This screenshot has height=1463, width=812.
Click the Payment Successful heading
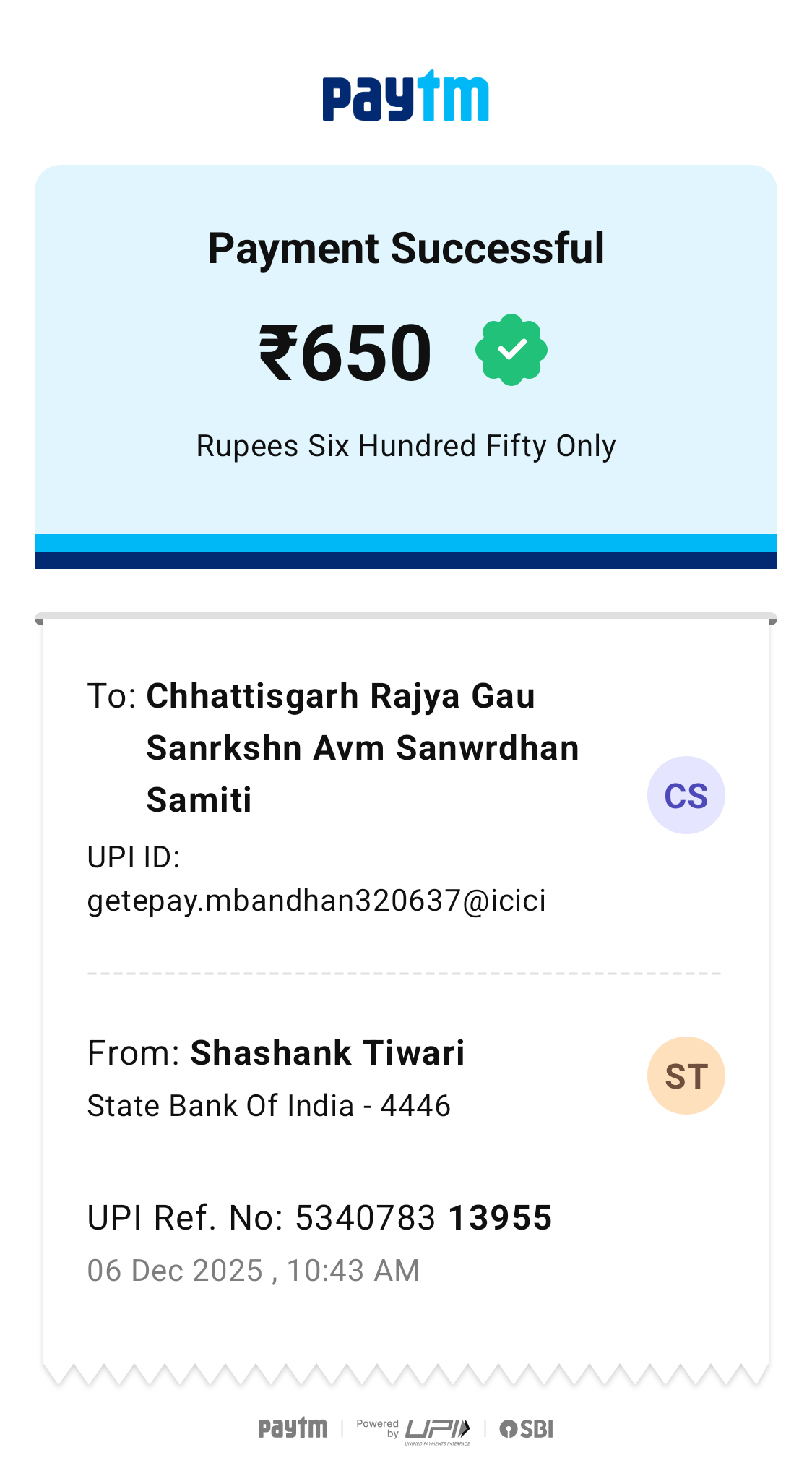[405, 249]
